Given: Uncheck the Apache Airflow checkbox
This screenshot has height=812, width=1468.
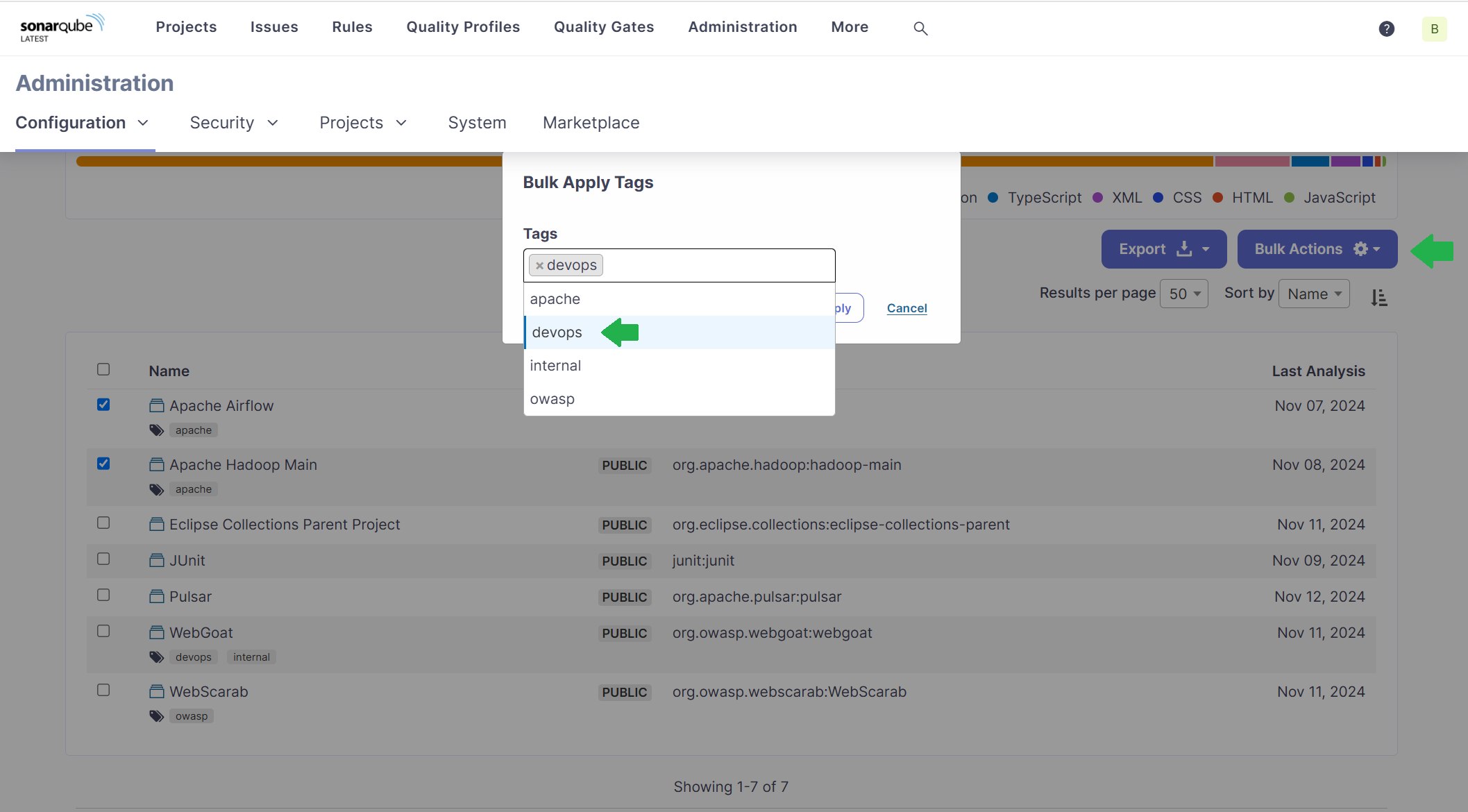Looking at the screenshot, I should pyautogui.click(x=103, y=405).
